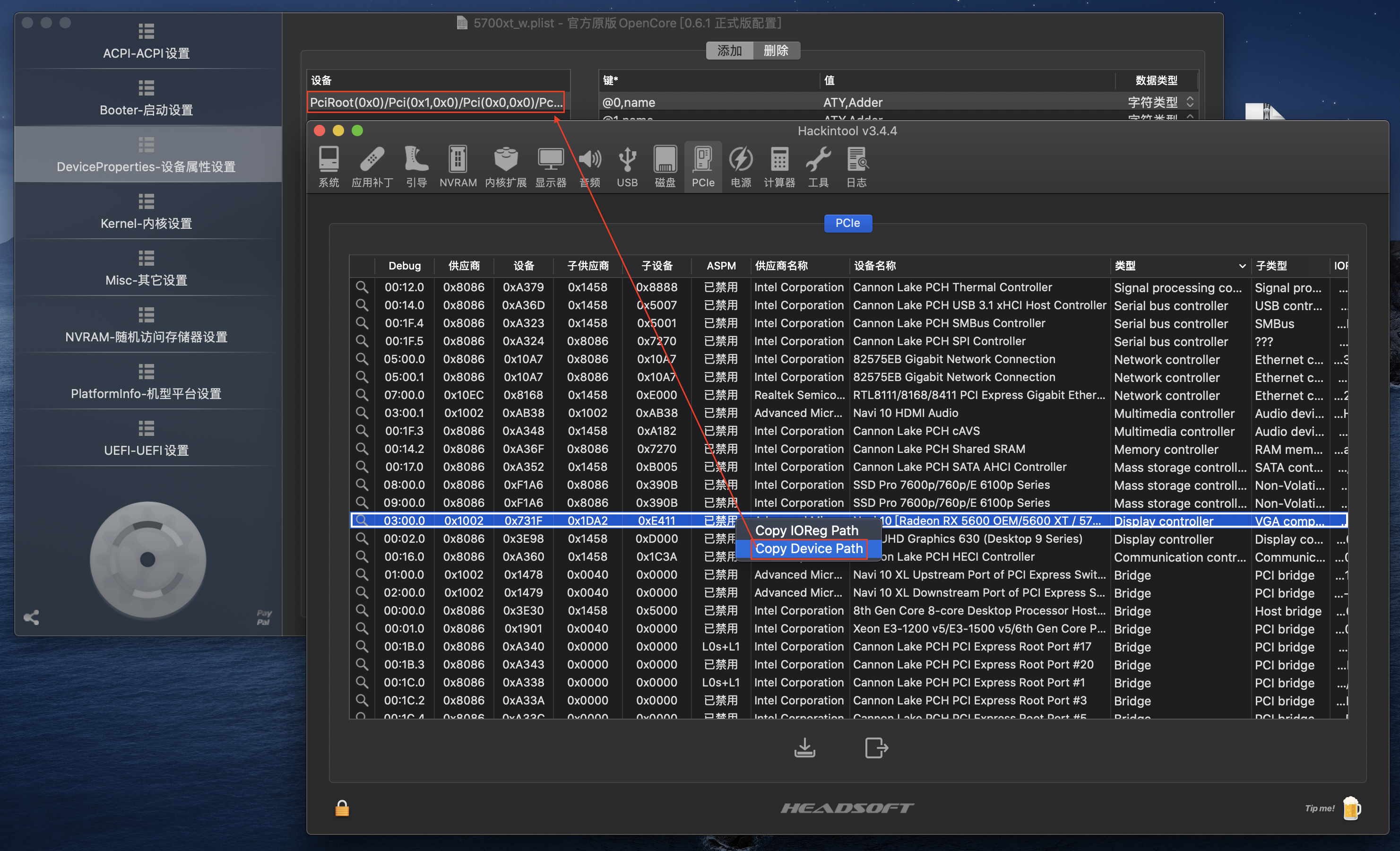1400x851 pixels.
Task: Sort by 设备名称 column header
Action: [x=979, y=266]
